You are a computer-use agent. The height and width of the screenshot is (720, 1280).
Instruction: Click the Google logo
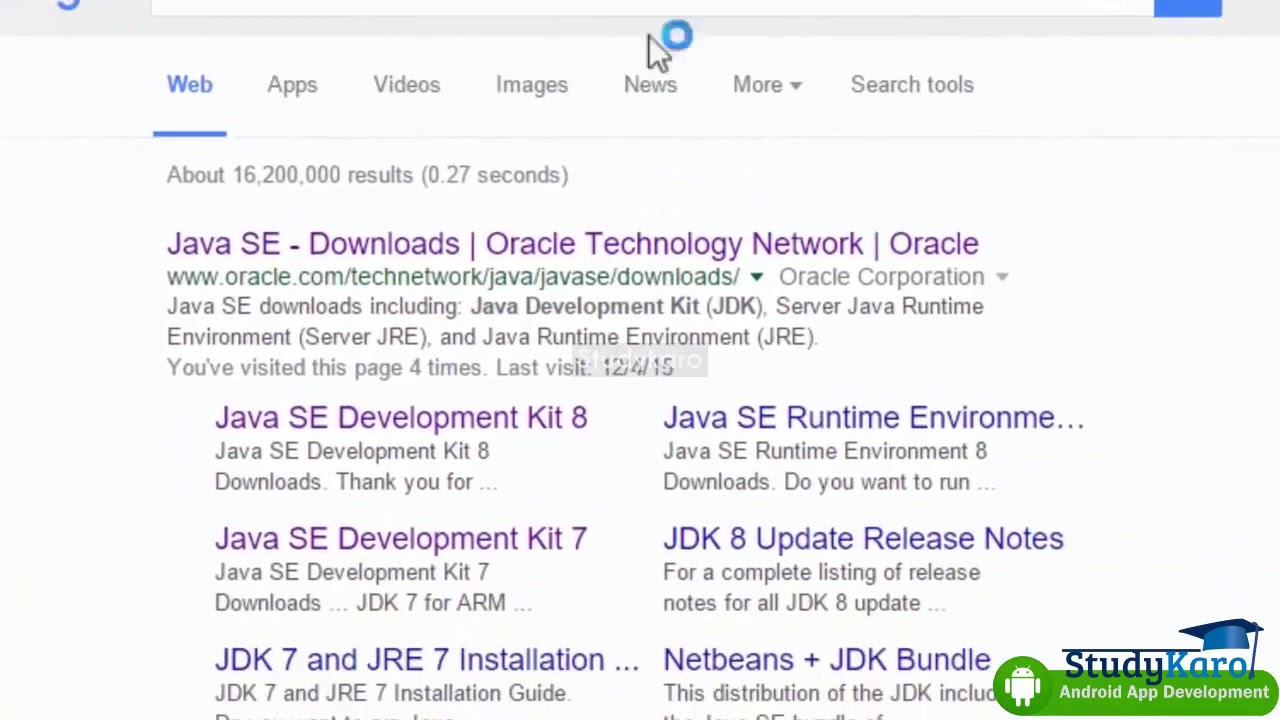click(x=67, y=5)
